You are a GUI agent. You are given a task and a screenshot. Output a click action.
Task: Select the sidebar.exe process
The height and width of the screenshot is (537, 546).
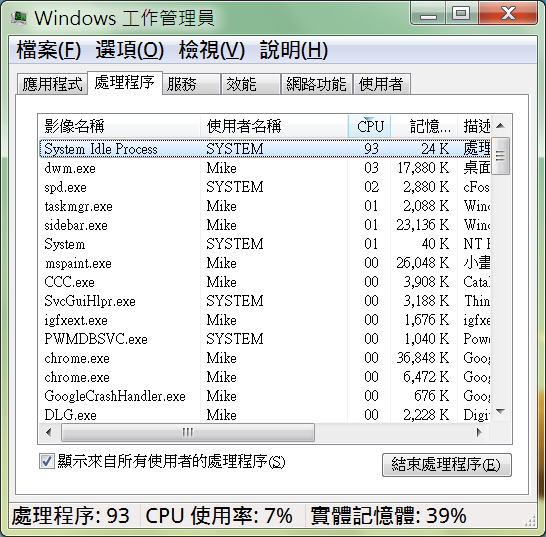pos(265,225)
